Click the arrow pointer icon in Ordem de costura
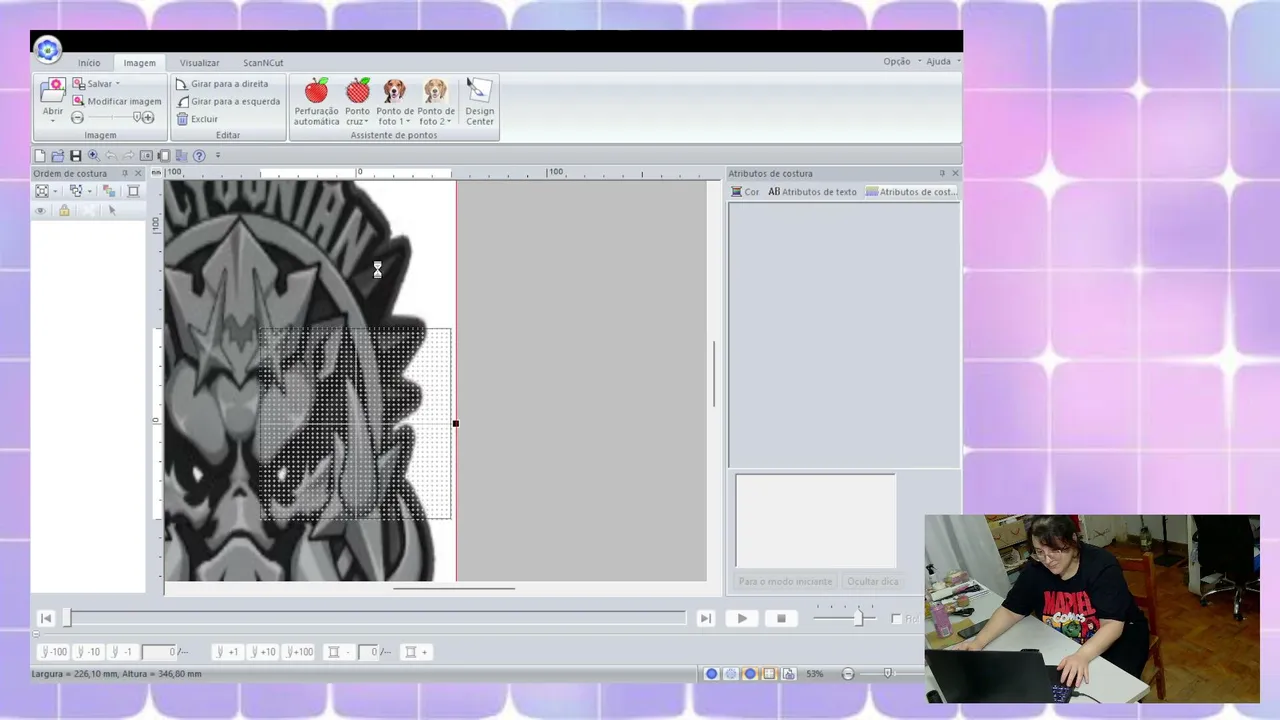This screenshot has height=720, width=1280. (112, 211)
